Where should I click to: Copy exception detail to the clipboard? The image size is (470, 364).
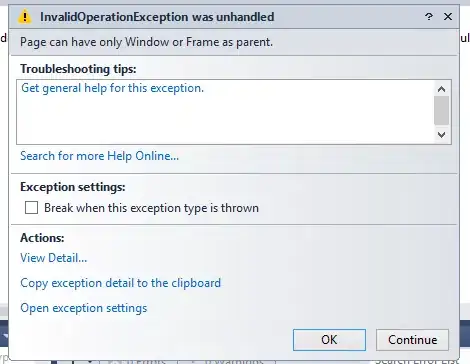(120, 283)
